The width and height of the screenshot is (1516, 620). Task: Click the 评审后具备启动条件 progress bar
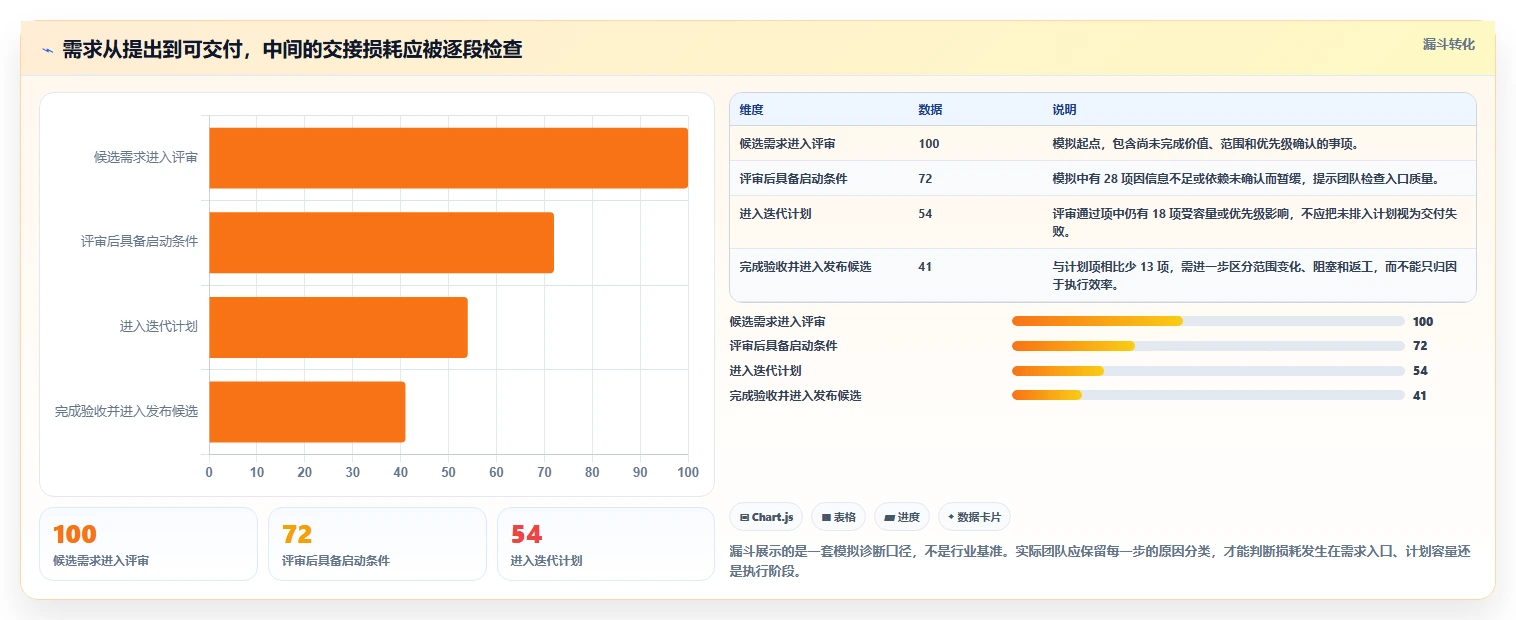coord(1208,346)
